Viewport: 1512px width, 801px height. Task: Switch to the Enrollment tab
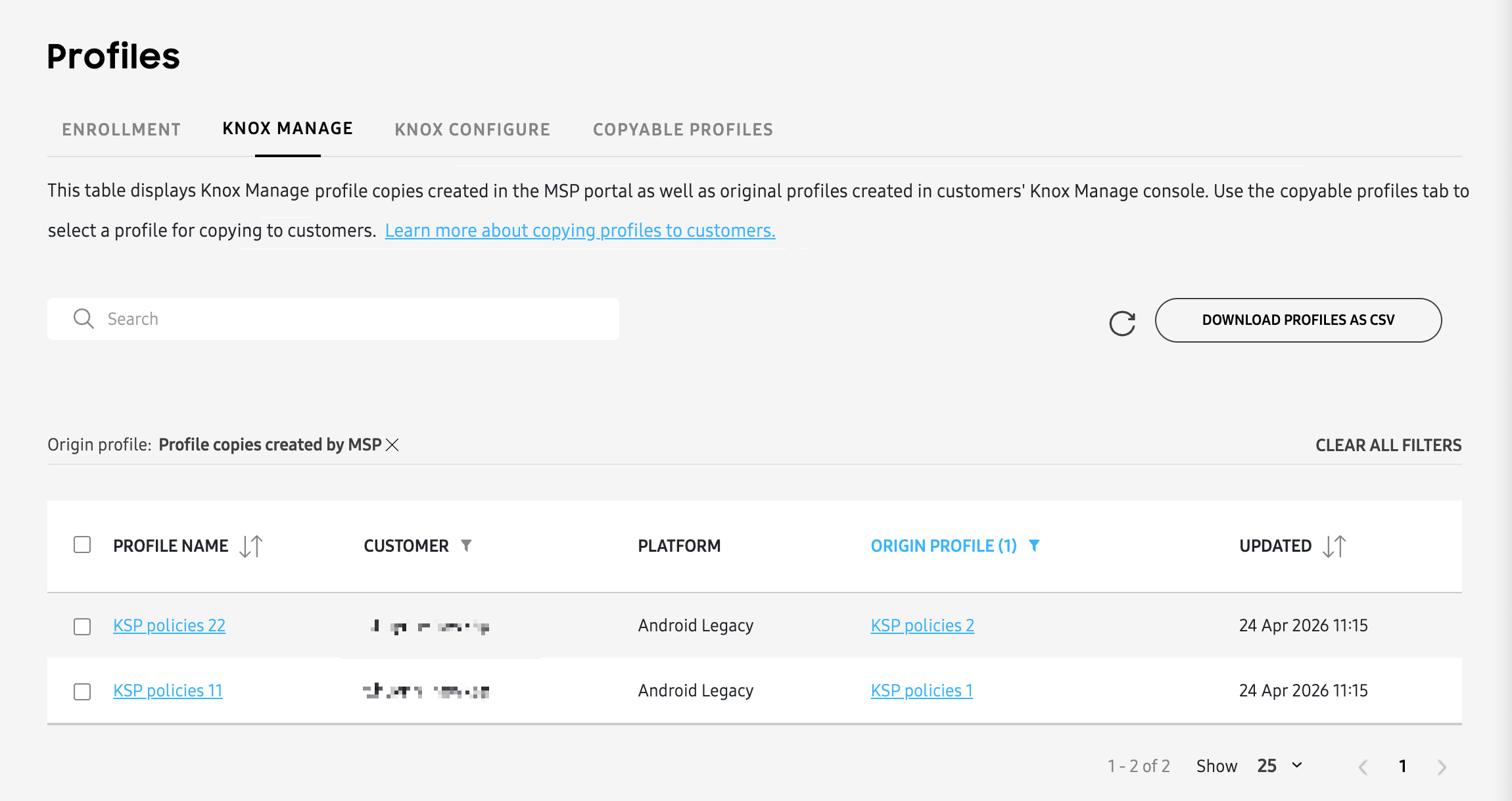[121, 130]
